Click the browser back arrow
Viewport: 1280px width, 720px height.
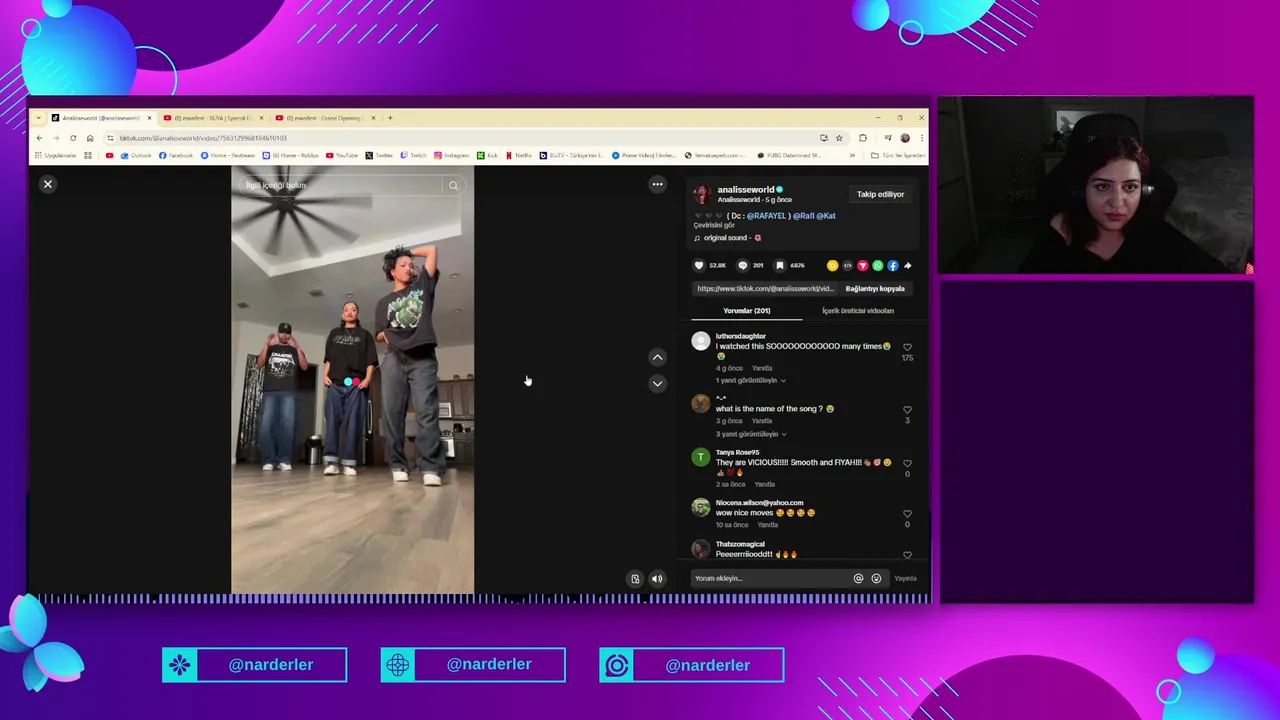click(39, 138)
